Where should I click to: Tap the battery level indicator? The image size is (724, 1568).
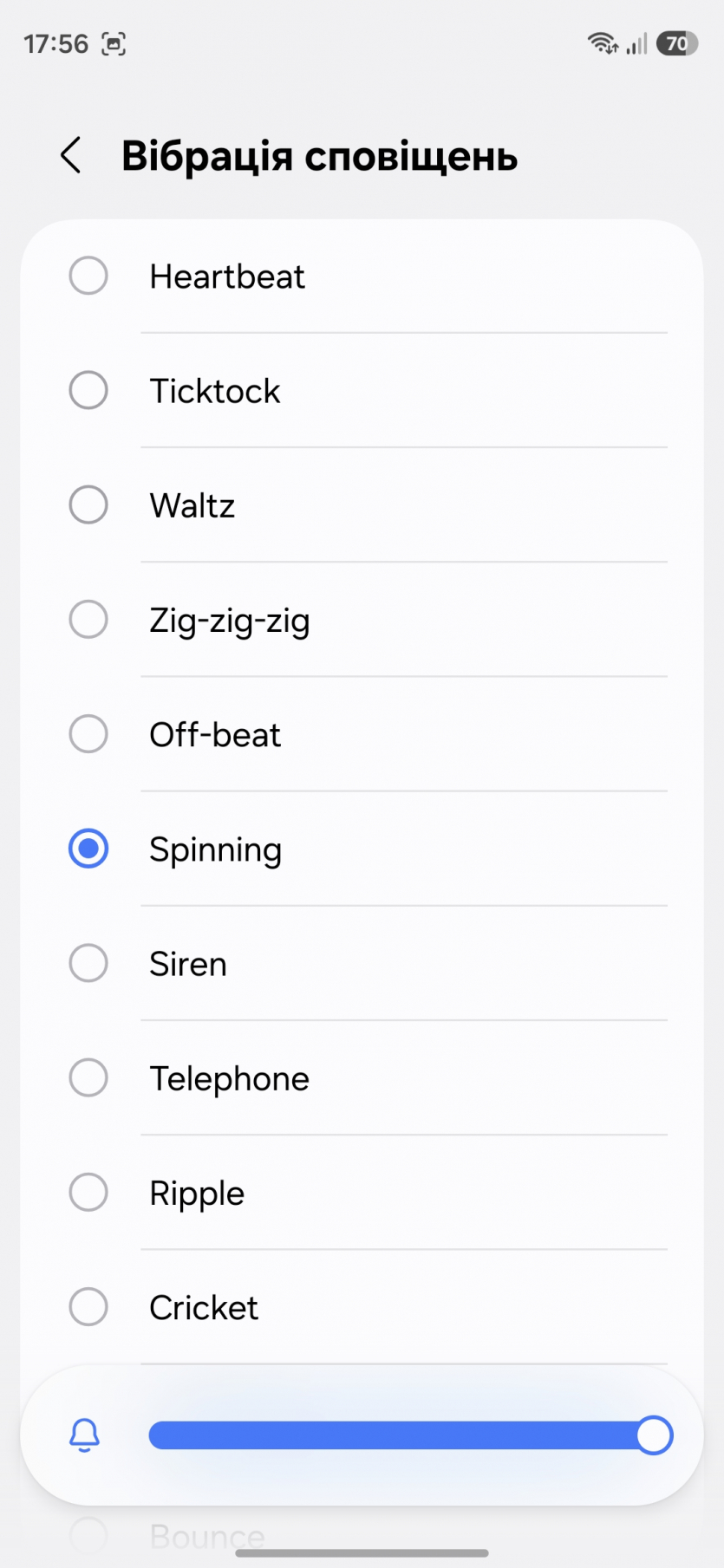(x=676, y=43)
